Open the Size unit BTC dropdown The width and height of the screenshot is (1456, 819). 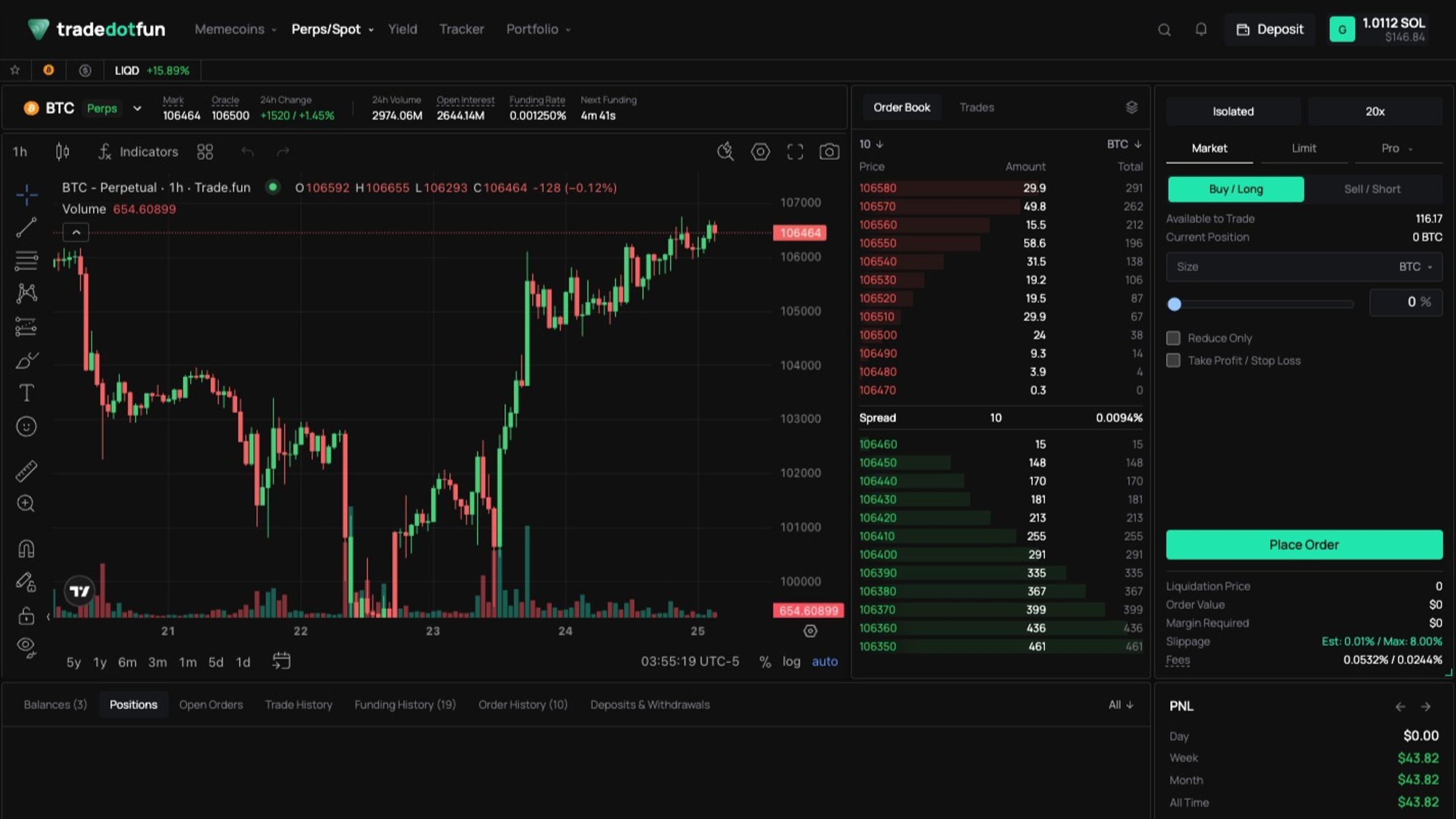1416,267
